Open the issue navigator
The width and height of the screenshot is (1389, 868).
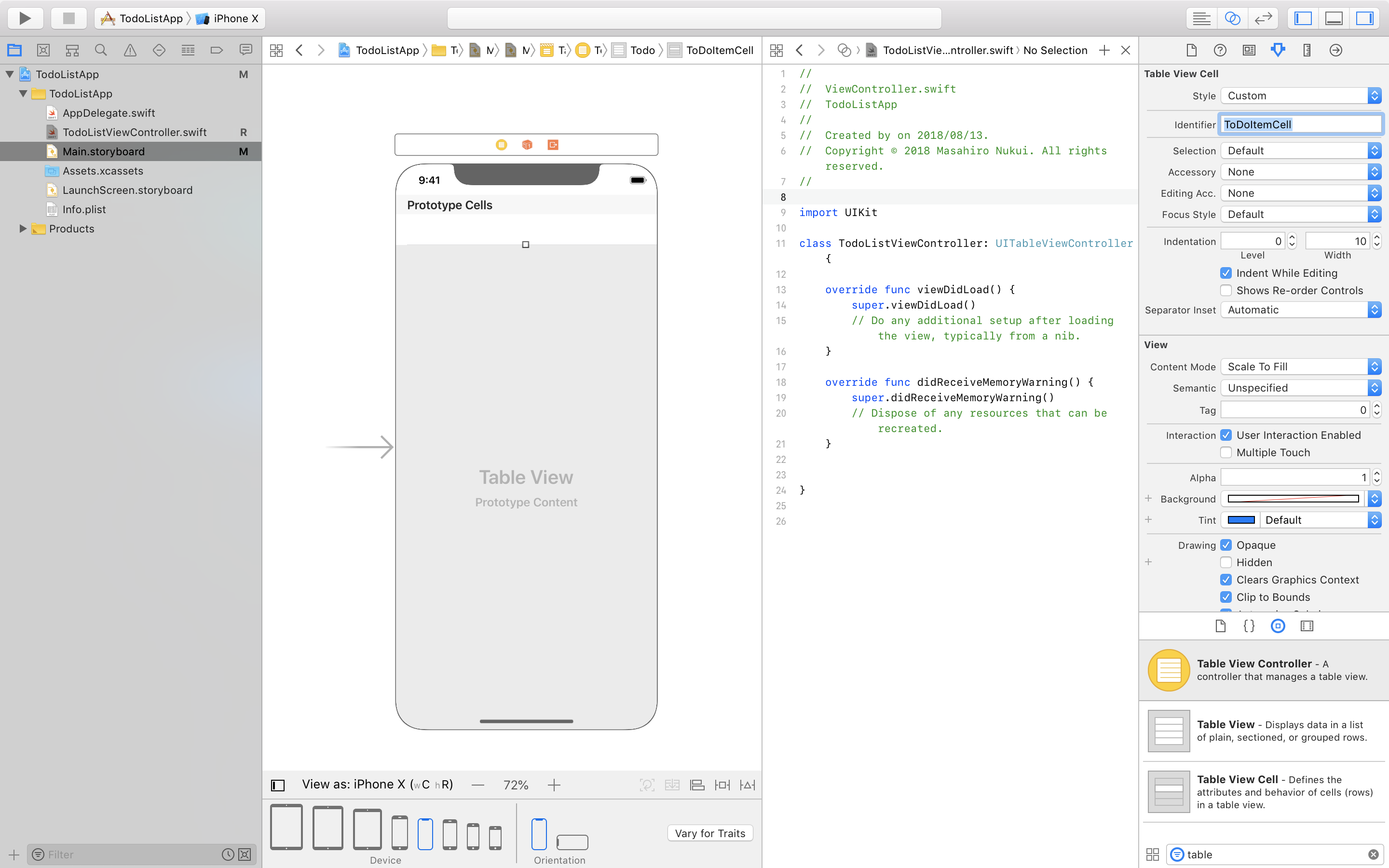pyautogui.click(x=130, y=50)
